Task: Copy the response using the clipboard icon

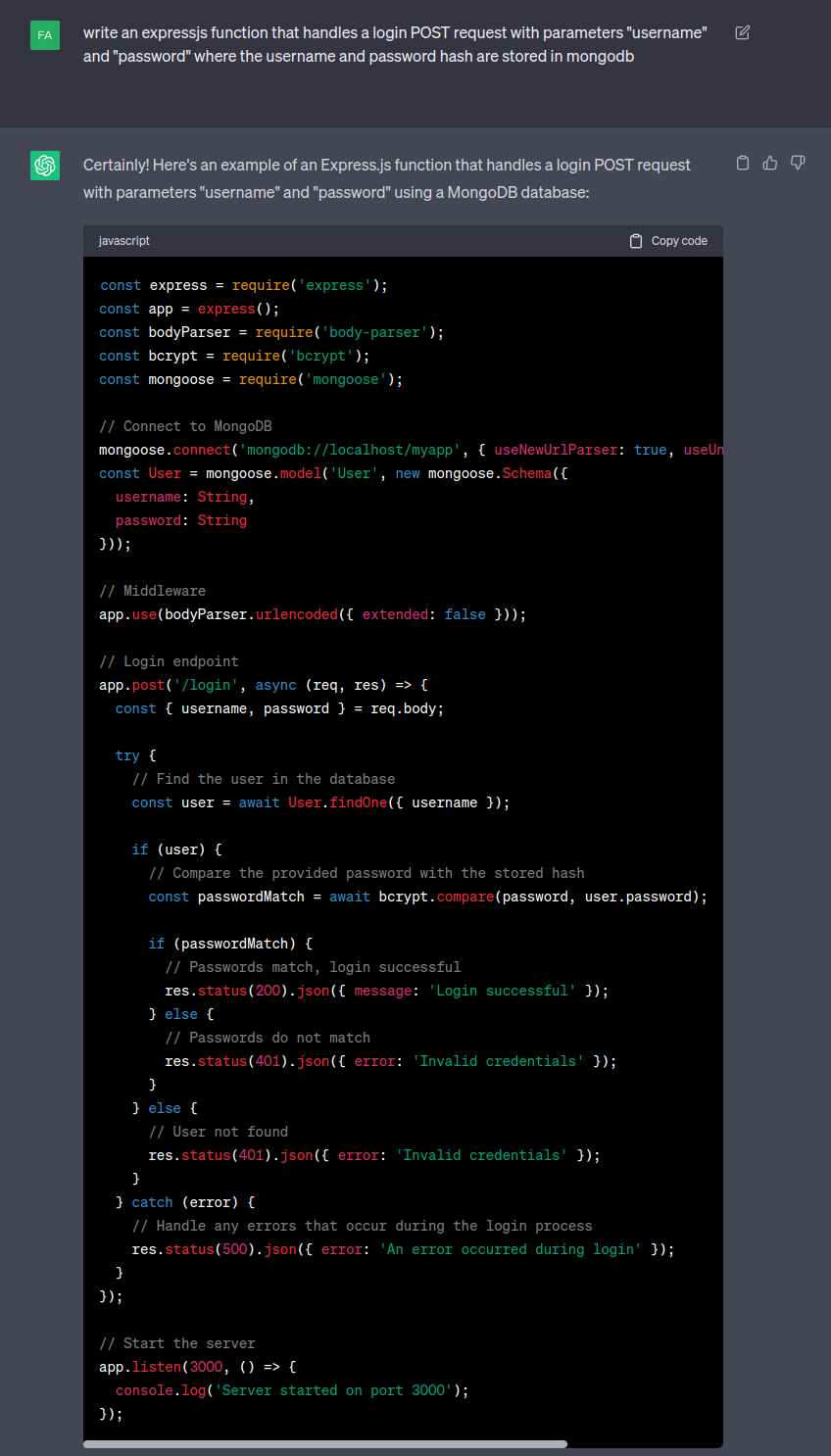Action: pos(743,163)
